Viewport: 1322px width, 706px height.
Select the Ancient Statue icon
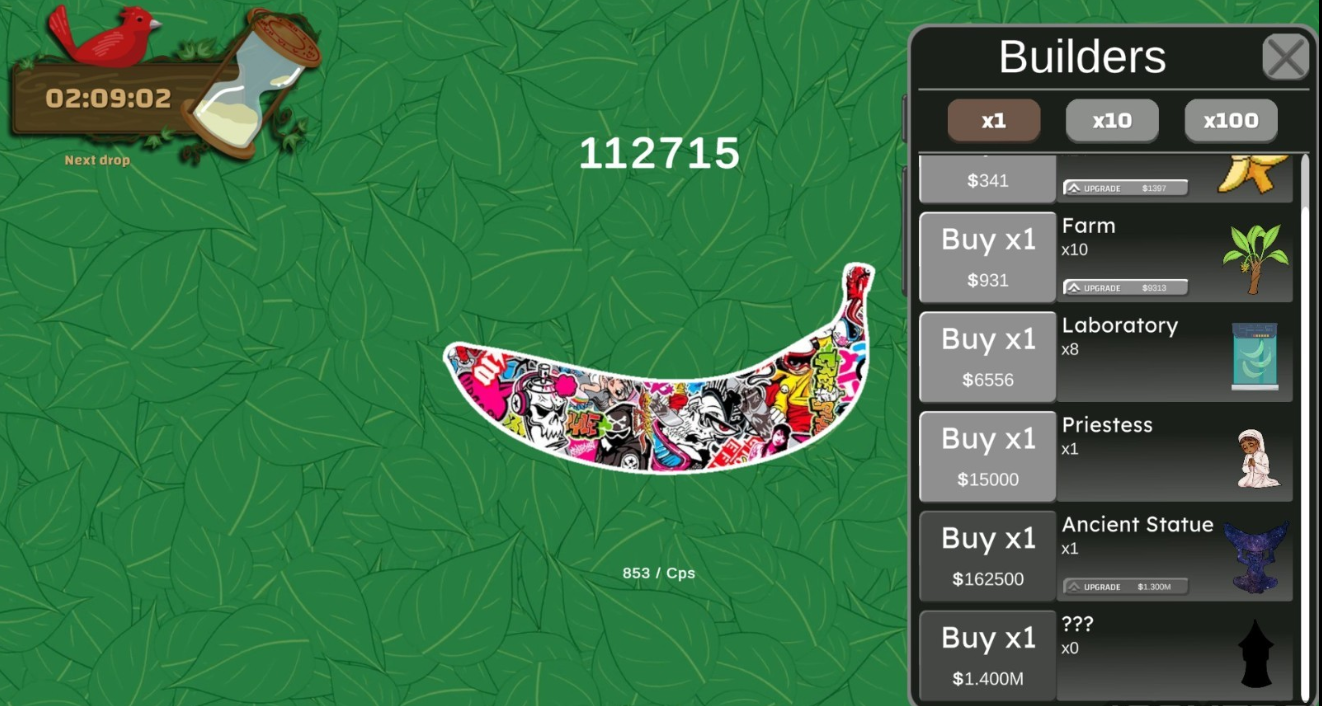pos(1255,557)
